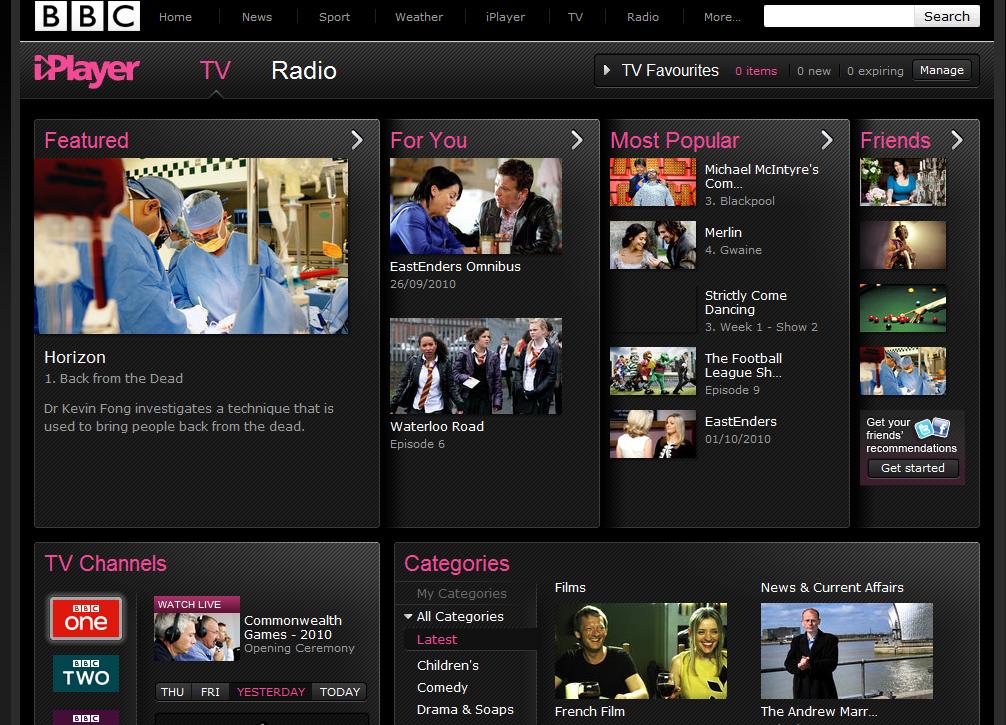Open the Friends snooker table thumbnail
The width and height of the screenshot is (1006, 725).
(x=903, y=308)
